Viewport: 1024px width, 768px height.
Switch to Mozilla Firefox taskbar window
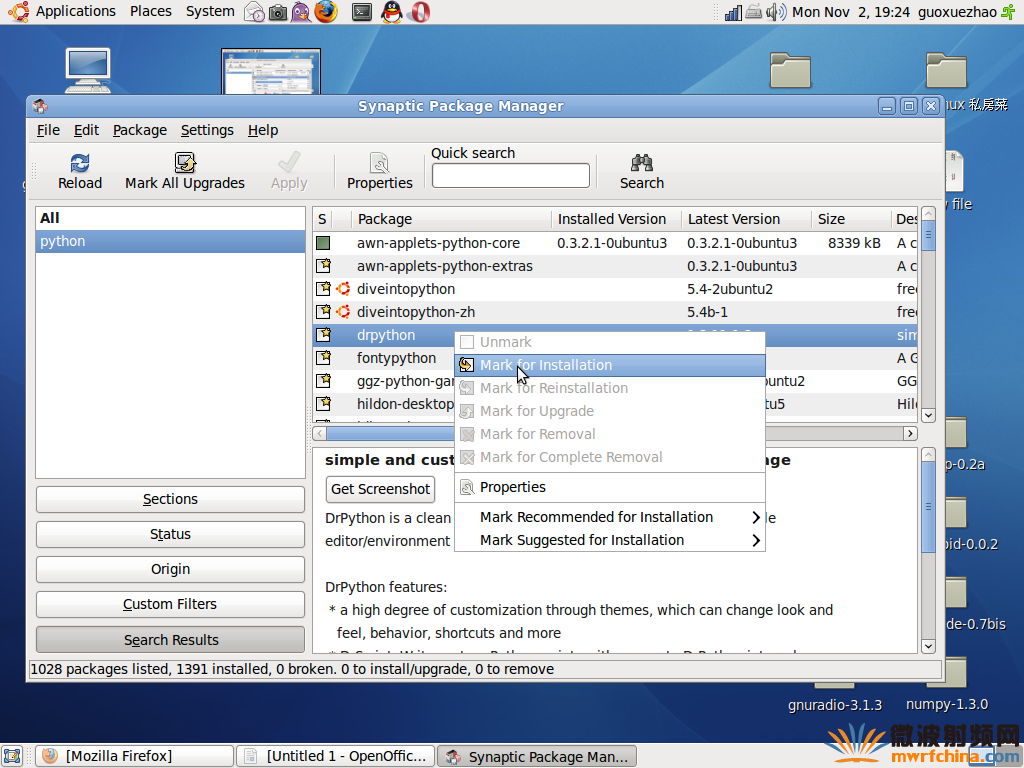coord(134,756)
